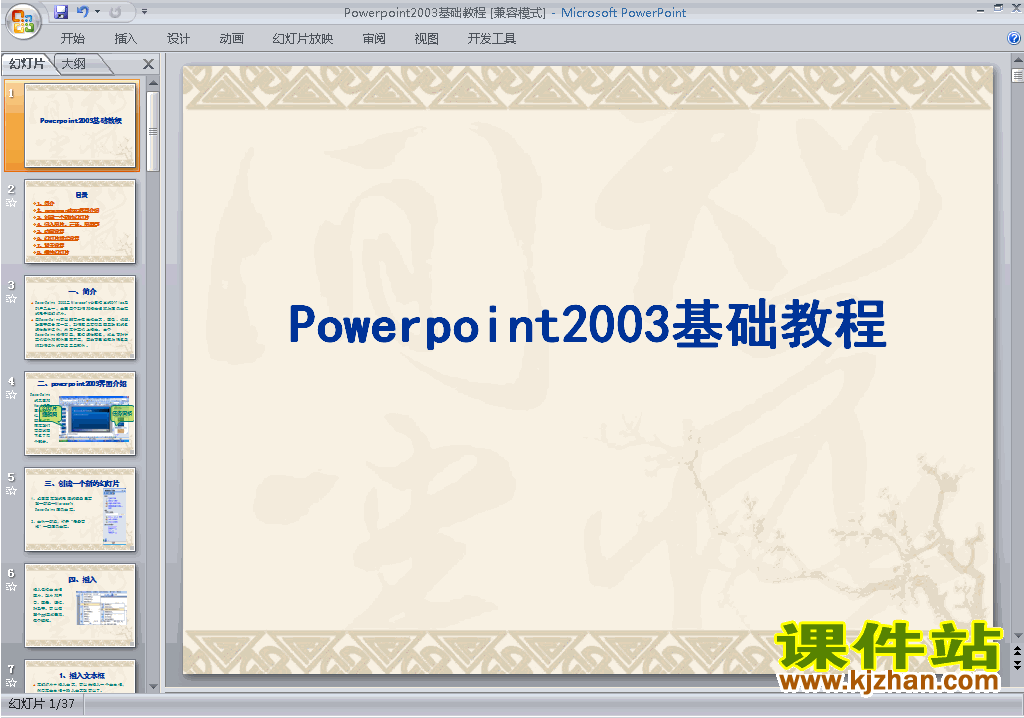Open the 动画 ribbon tab
Image resolution: width=1024 pixels, height=718 pixels.
[x=231, y=39]
